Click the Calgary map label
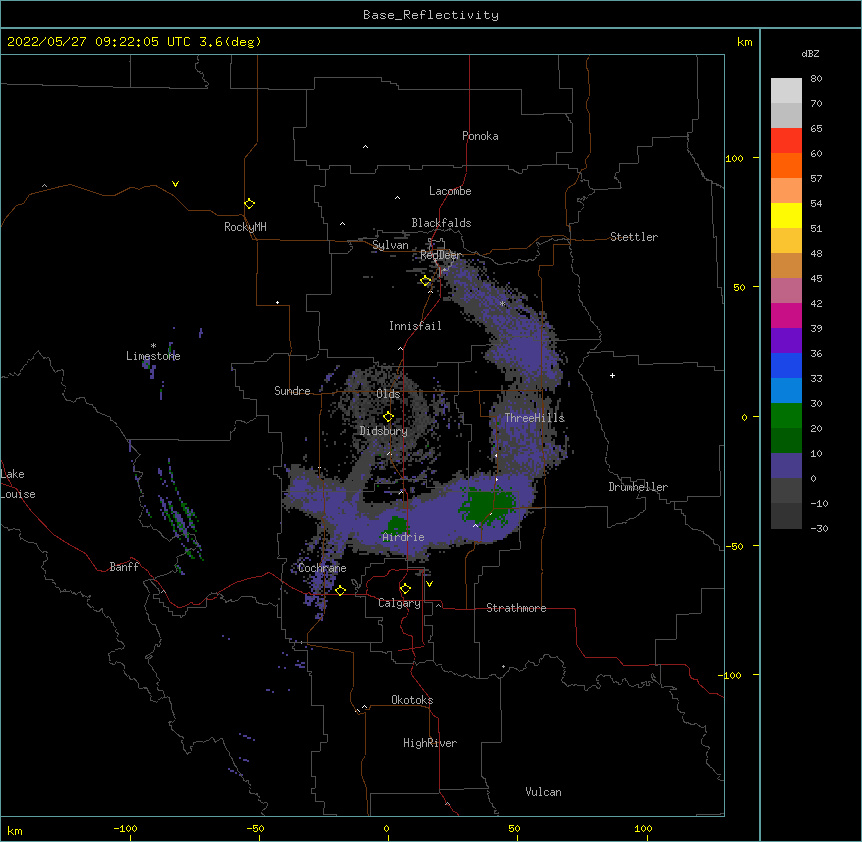The height and width of the screenshot is (842, 862). 399,603
